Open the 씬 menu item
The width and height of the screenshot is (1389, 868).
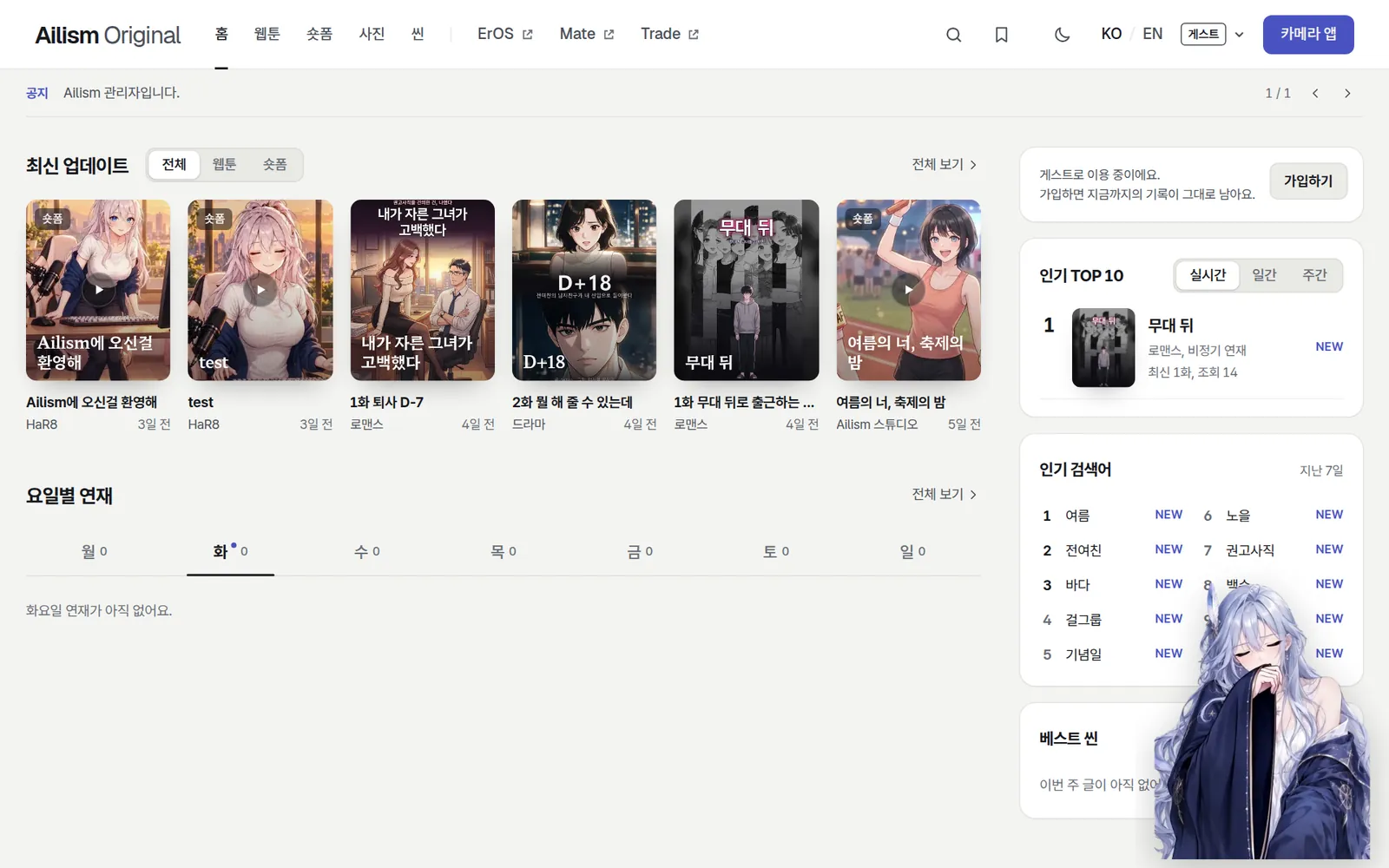[418, 34]
